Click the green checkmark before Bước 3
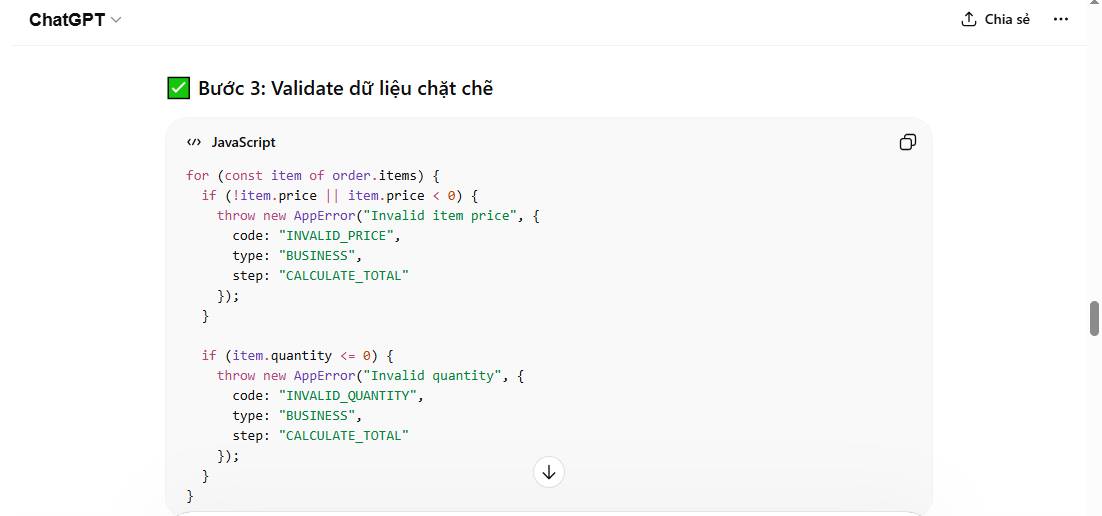Screen dimensions: 1102x516 tap(178, 88)
